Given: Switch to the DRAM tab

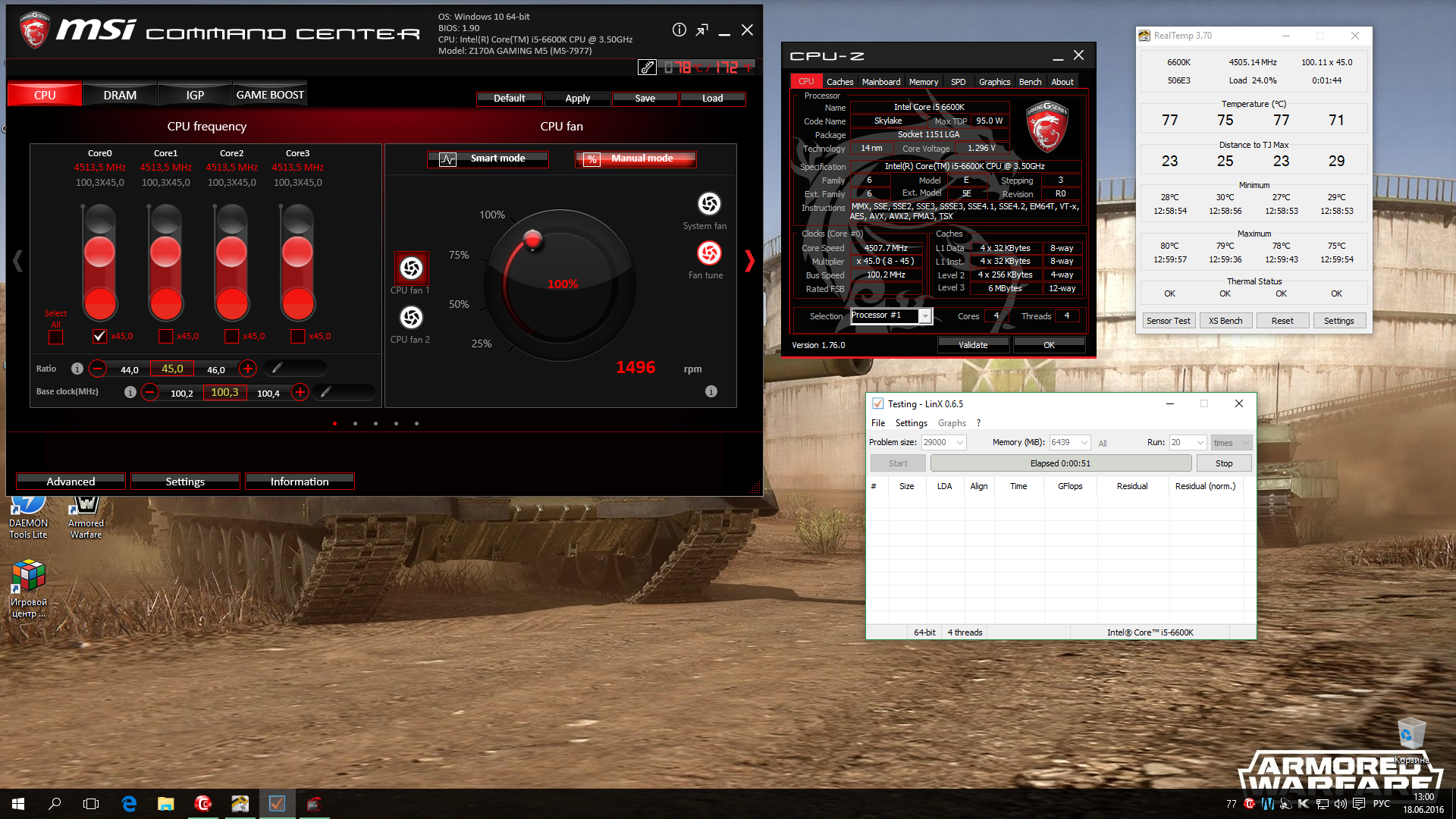Looking at the screenshot, I should point(120,96).
